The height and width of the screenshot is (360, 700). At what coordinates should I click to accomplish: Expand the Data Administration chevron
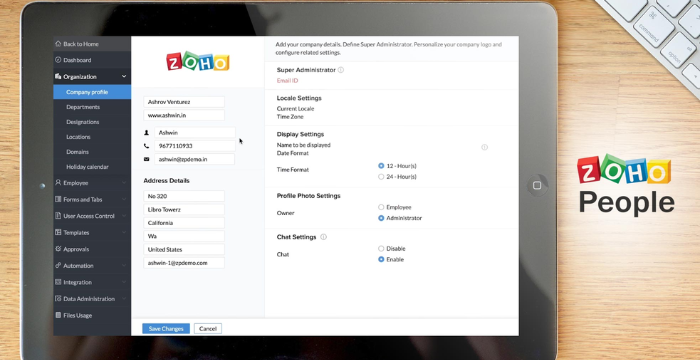(x=124, y=298)
